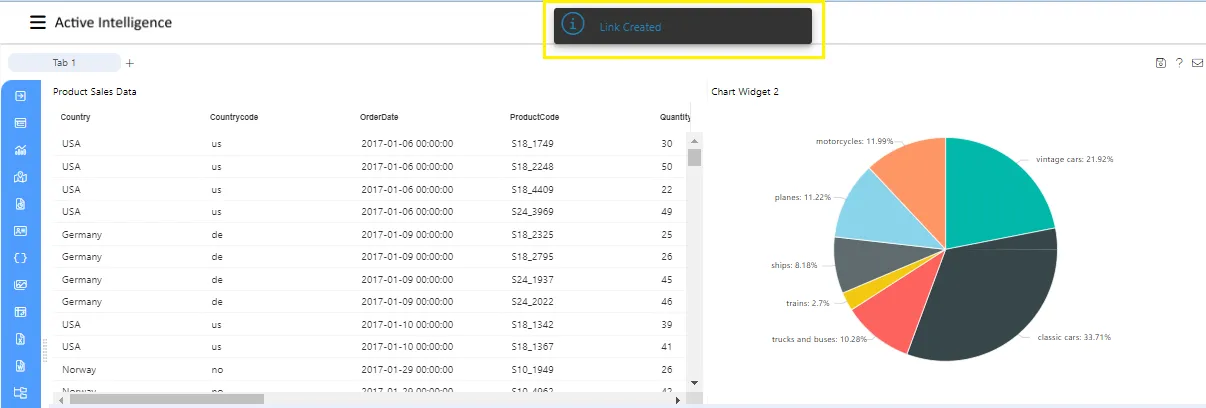Image resolution: width=1206 pixels, height=408 pixels.
Task: Sort by the OrderDate column header
Action: pyautogui.click(x=379, y=117)
